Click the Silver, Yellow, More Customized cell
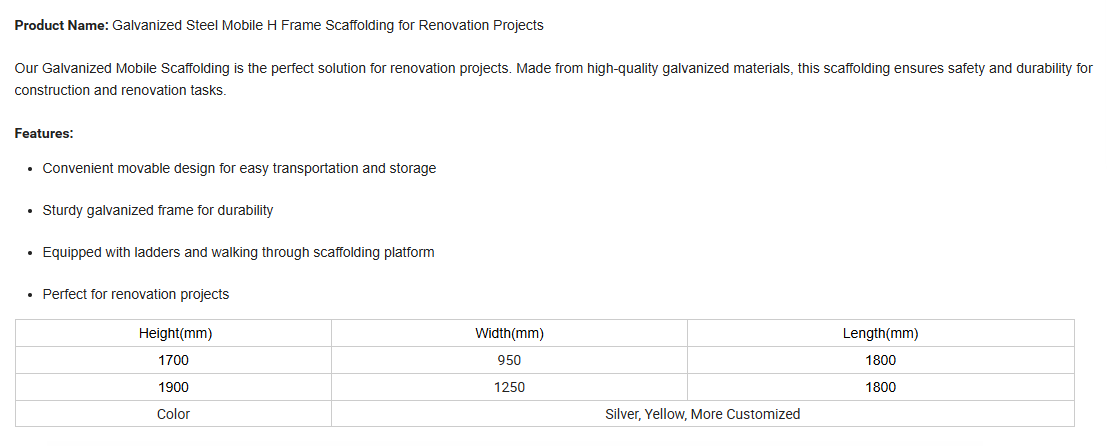 [x=702, y=414]
